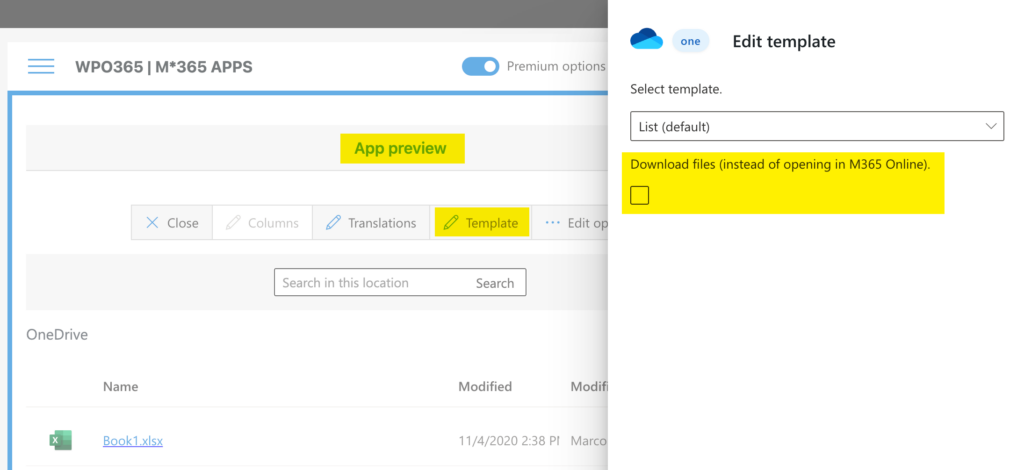1024x470 pixels.
Task: Click the App preview heading
Action: click(400, 148)
